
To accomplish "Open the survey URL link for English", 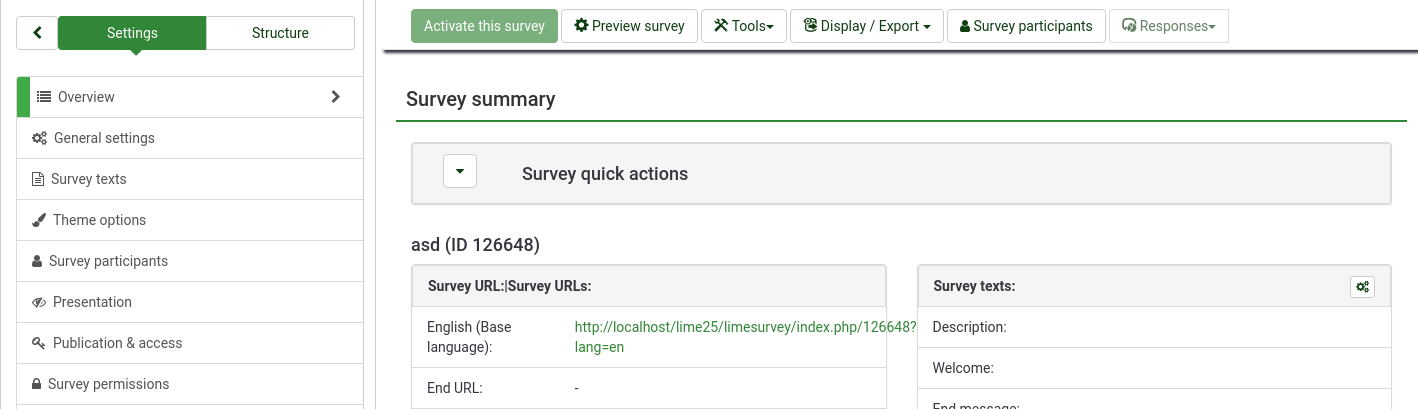I will [x=744, y=327].
